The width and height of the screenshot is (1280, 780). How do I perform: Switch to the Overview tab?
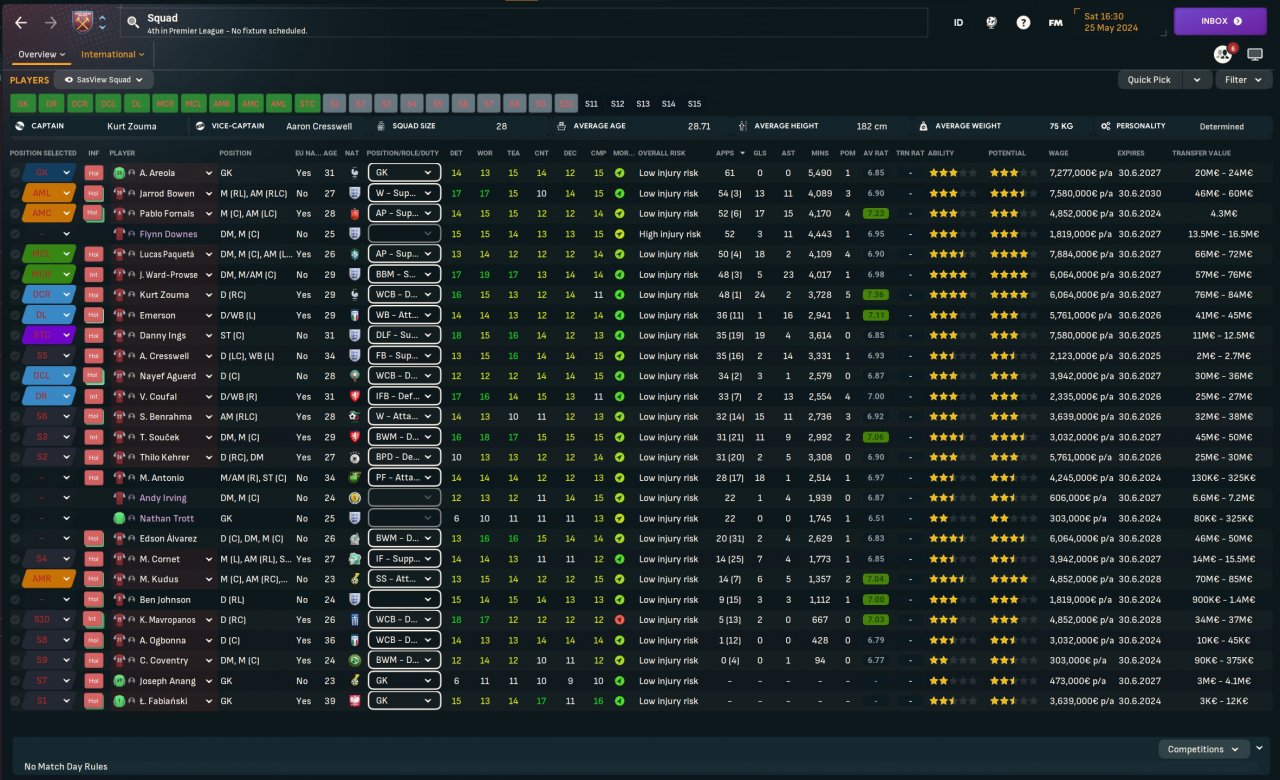(x=42, y=54)
